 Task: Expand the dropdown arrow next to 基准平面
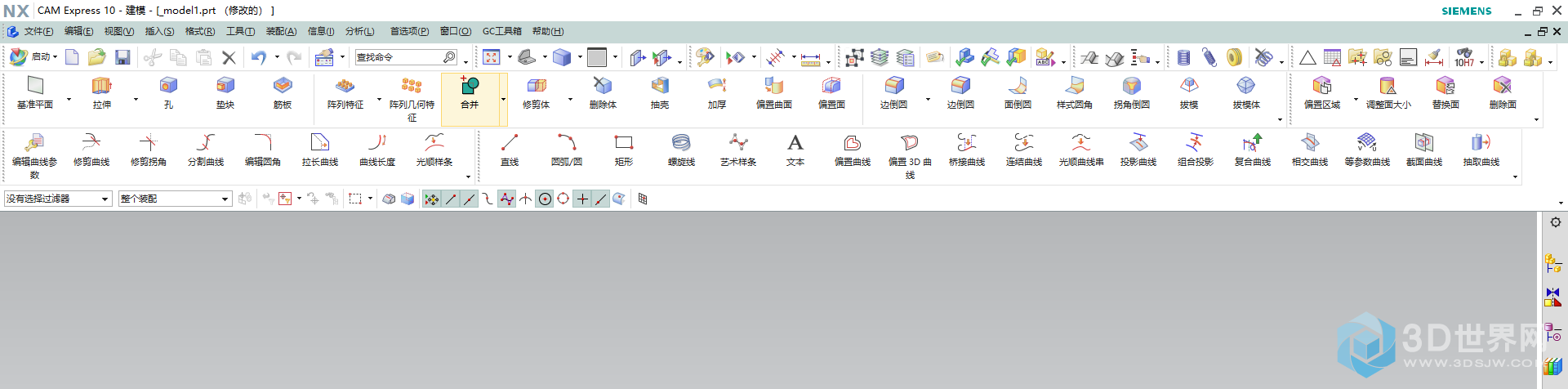pyautogui.click(x=69, y=100)
